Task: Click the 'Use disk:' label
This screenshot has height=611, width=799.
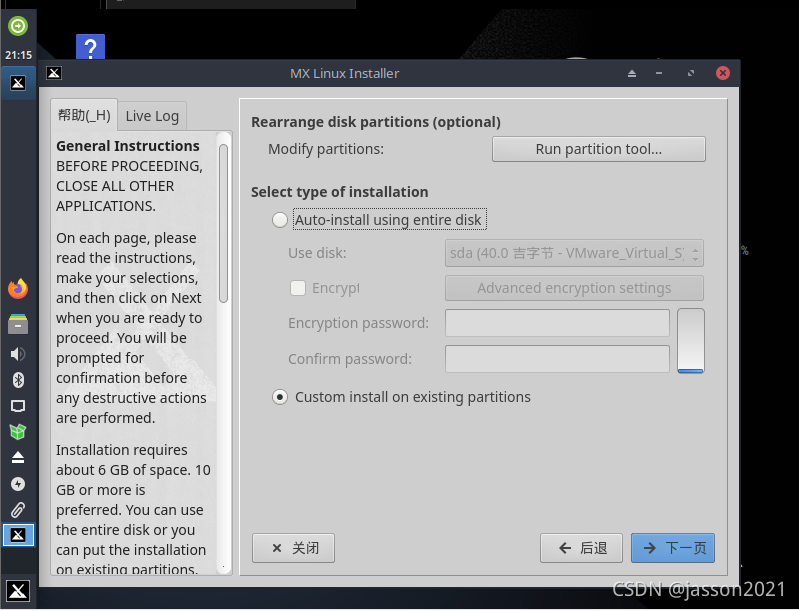Action: pos(317,253)
